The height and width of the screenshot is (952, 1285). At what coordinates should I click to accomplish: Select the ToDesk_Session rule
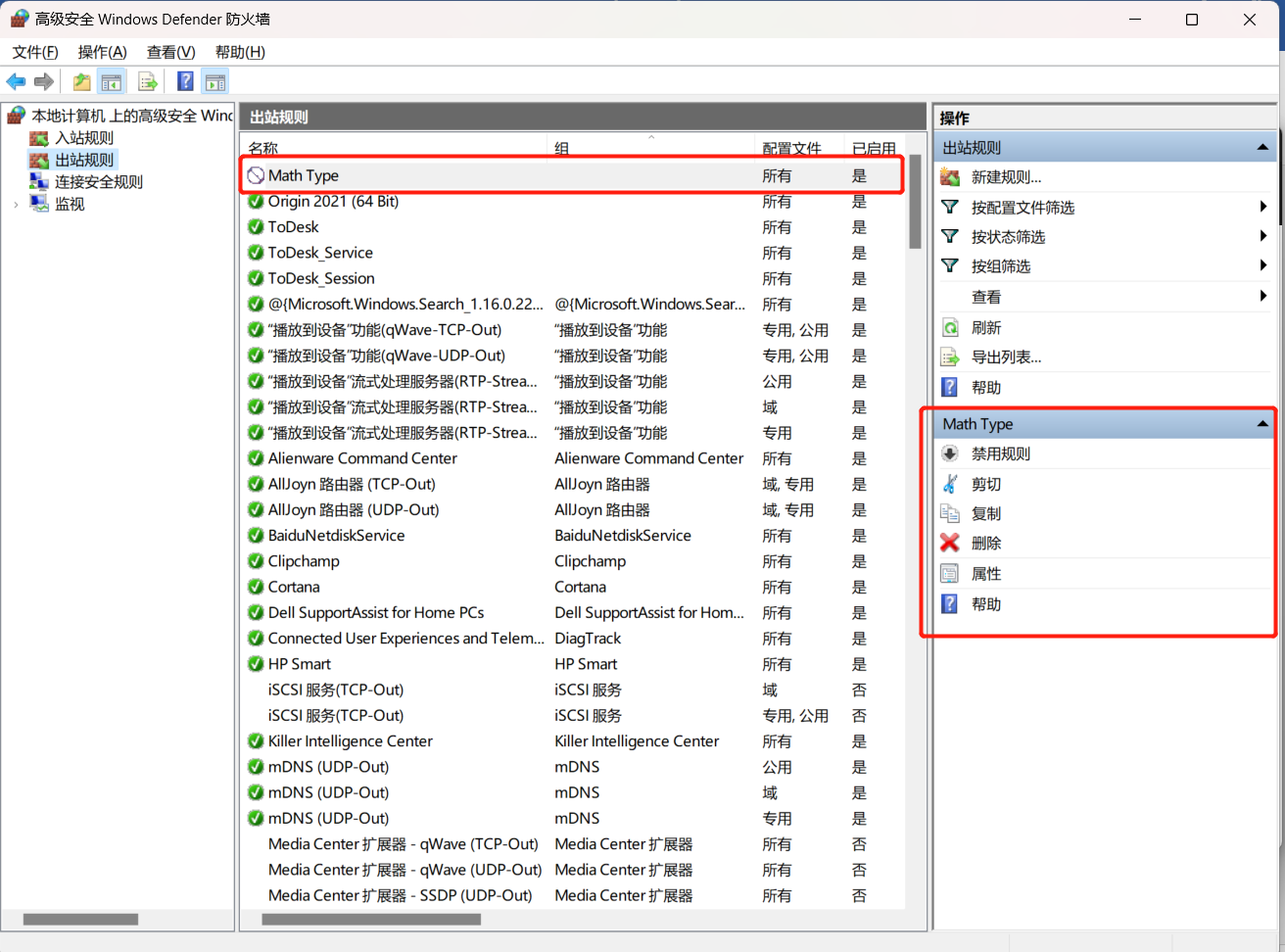[x=321, y=278]
